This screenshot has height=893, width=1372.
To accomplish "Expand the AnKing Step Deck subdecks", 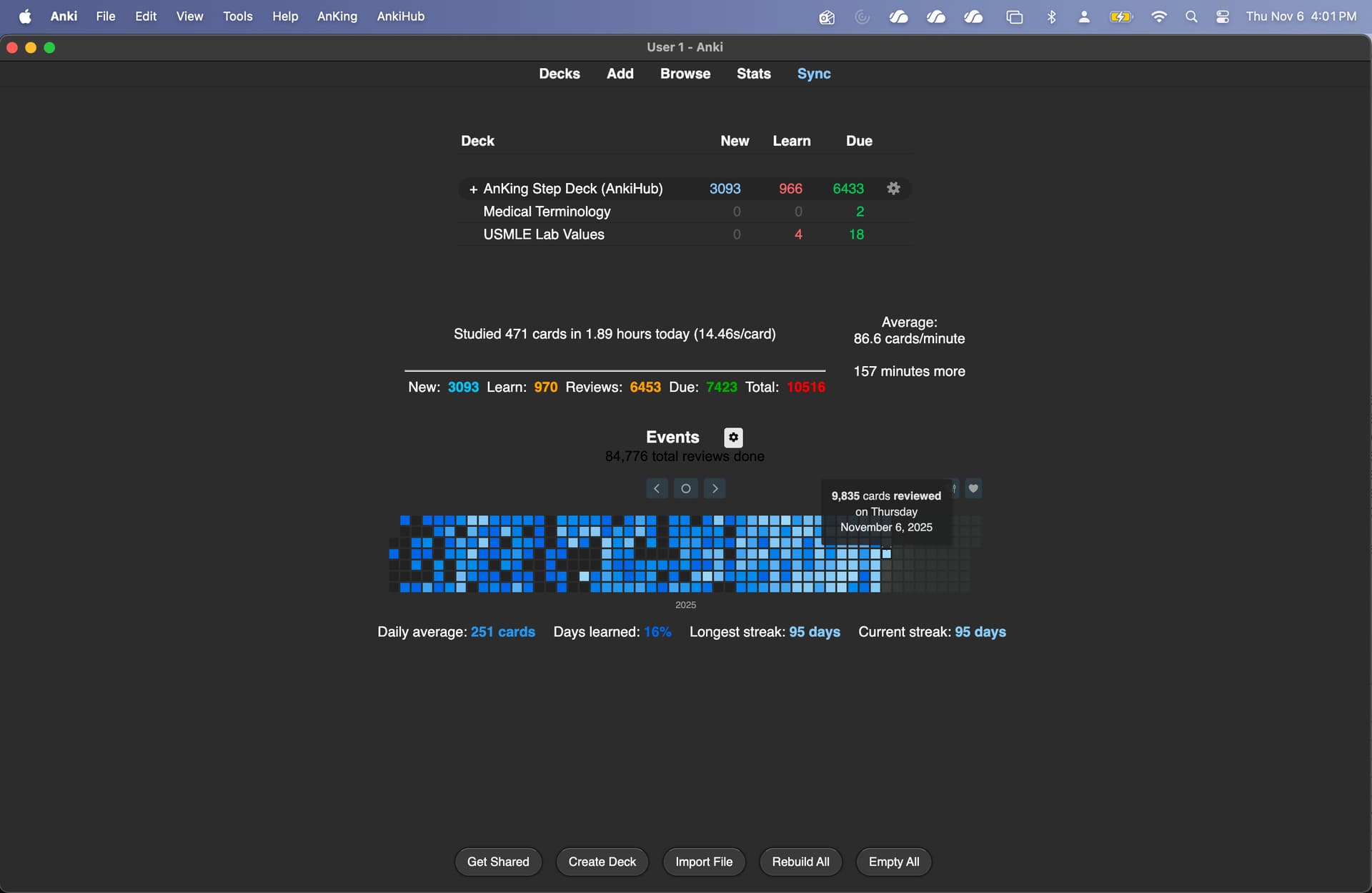I will [472, 189].
